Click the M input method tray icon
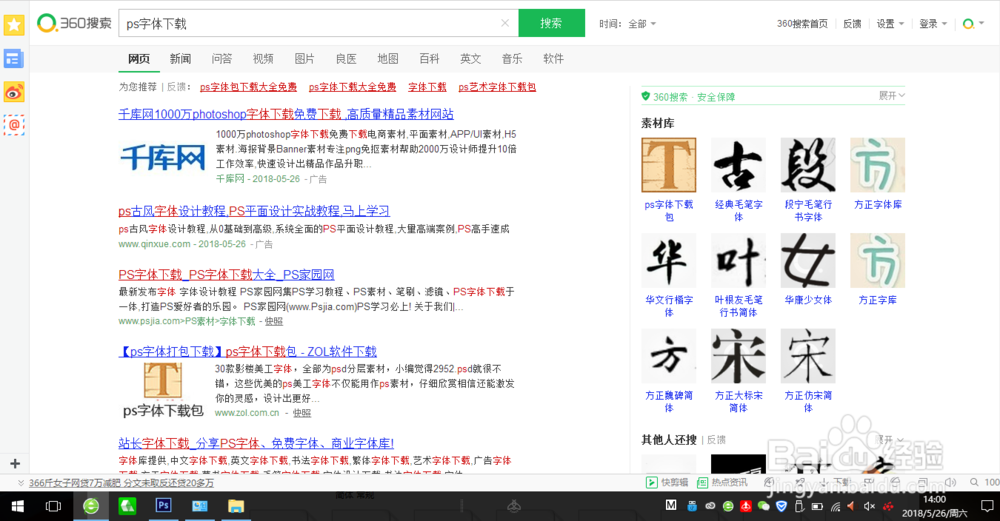 coord(670,505)
